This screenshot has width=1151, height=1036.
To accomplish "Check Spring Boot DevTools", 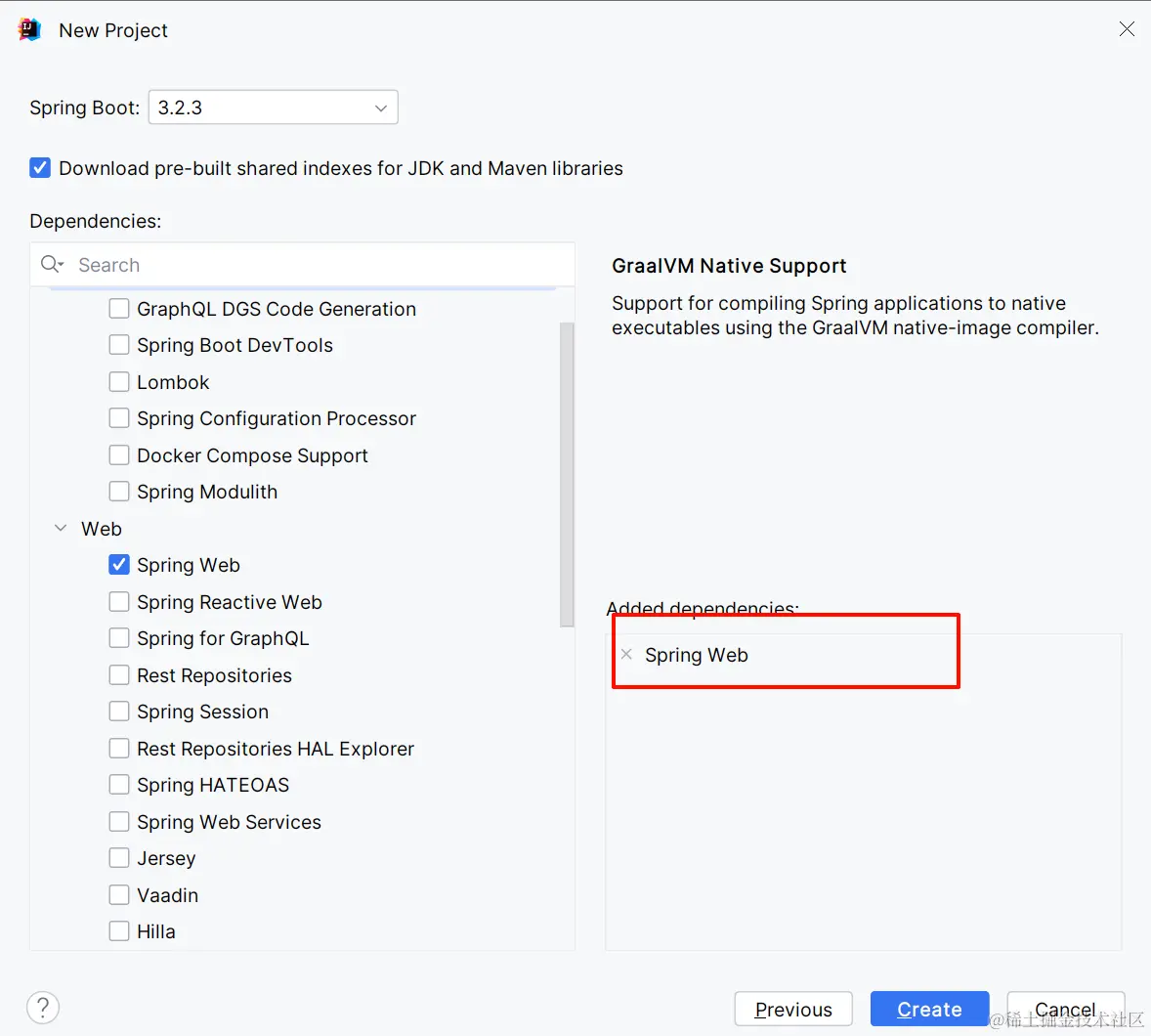I will click(x=119, y=345).
